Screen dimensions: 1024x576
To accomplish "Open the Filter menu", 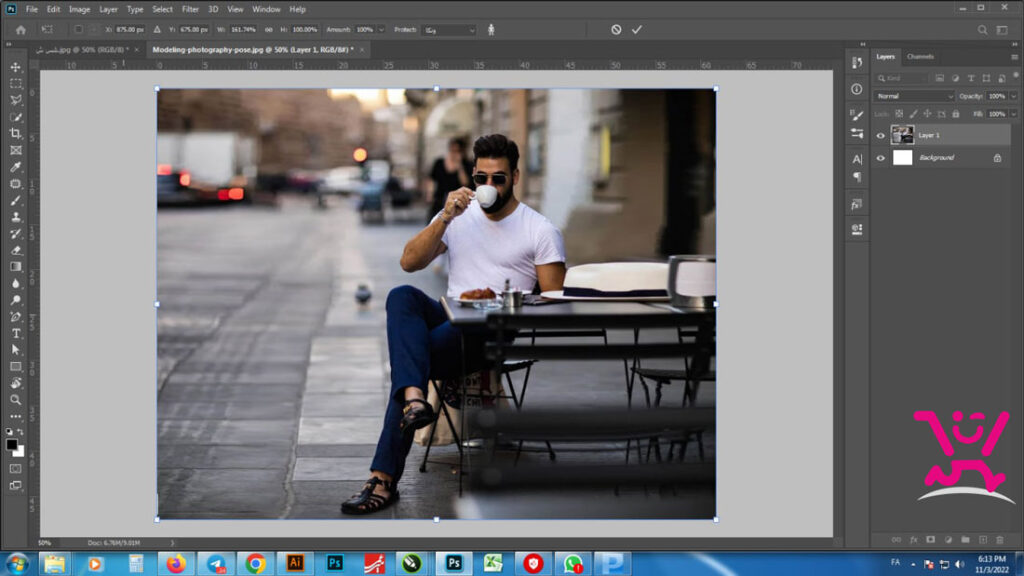I will click(x=190, y=9).
